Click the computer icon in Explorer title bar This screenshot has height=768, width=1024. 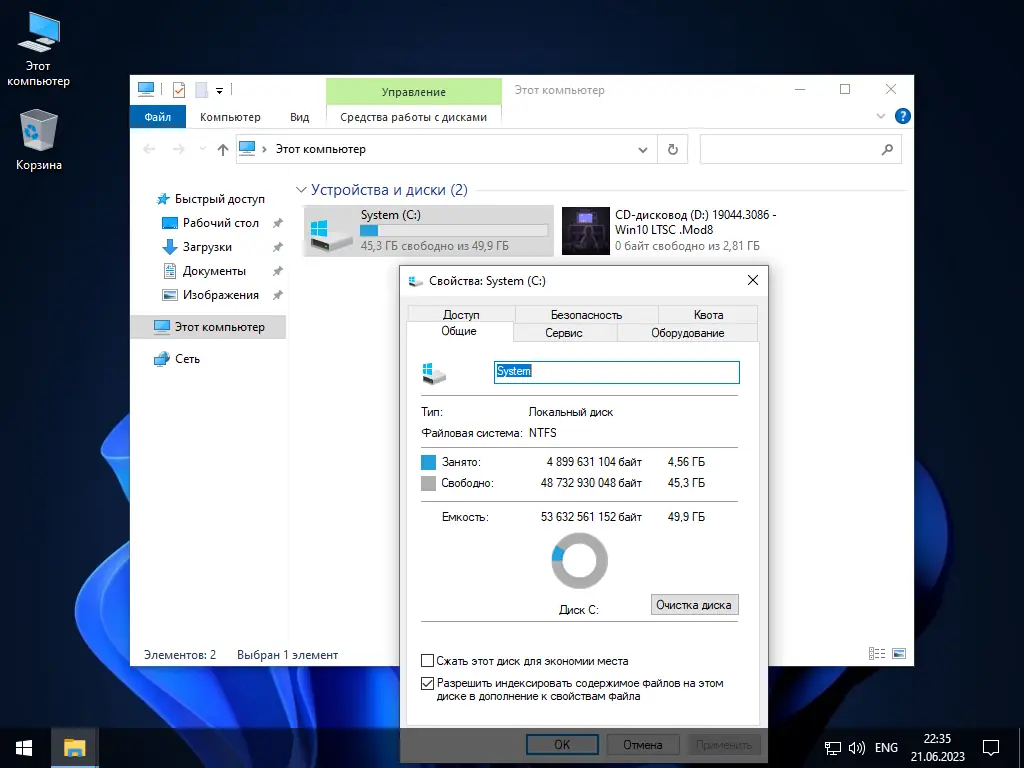pyautogui.click(x=146, y=89)
